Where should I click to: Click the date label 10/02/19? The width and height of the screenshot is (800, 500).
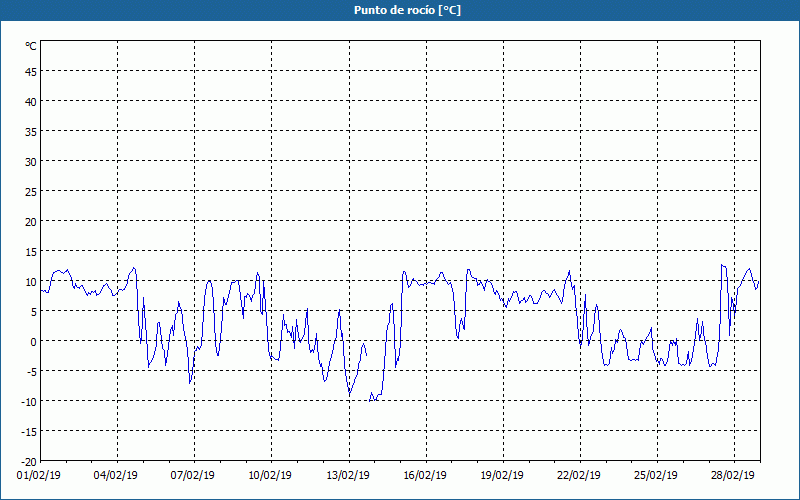[270, 476]
